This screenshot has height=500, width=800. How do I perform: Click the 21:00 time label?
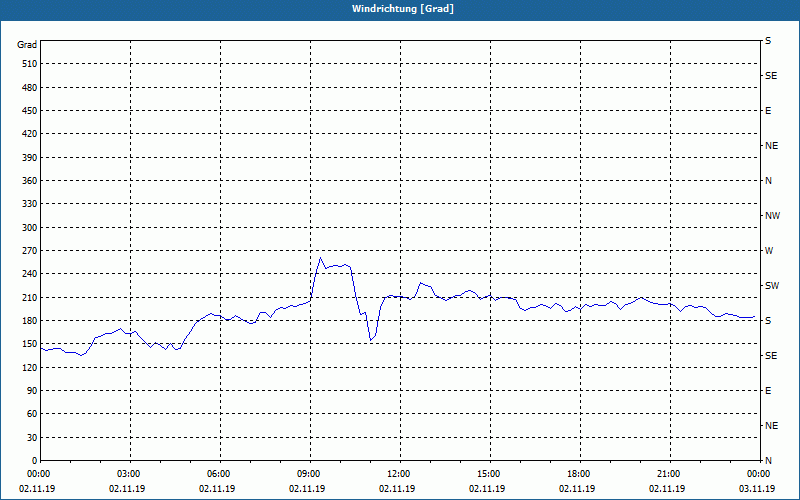pyautogui.click(x=670, y=474)
